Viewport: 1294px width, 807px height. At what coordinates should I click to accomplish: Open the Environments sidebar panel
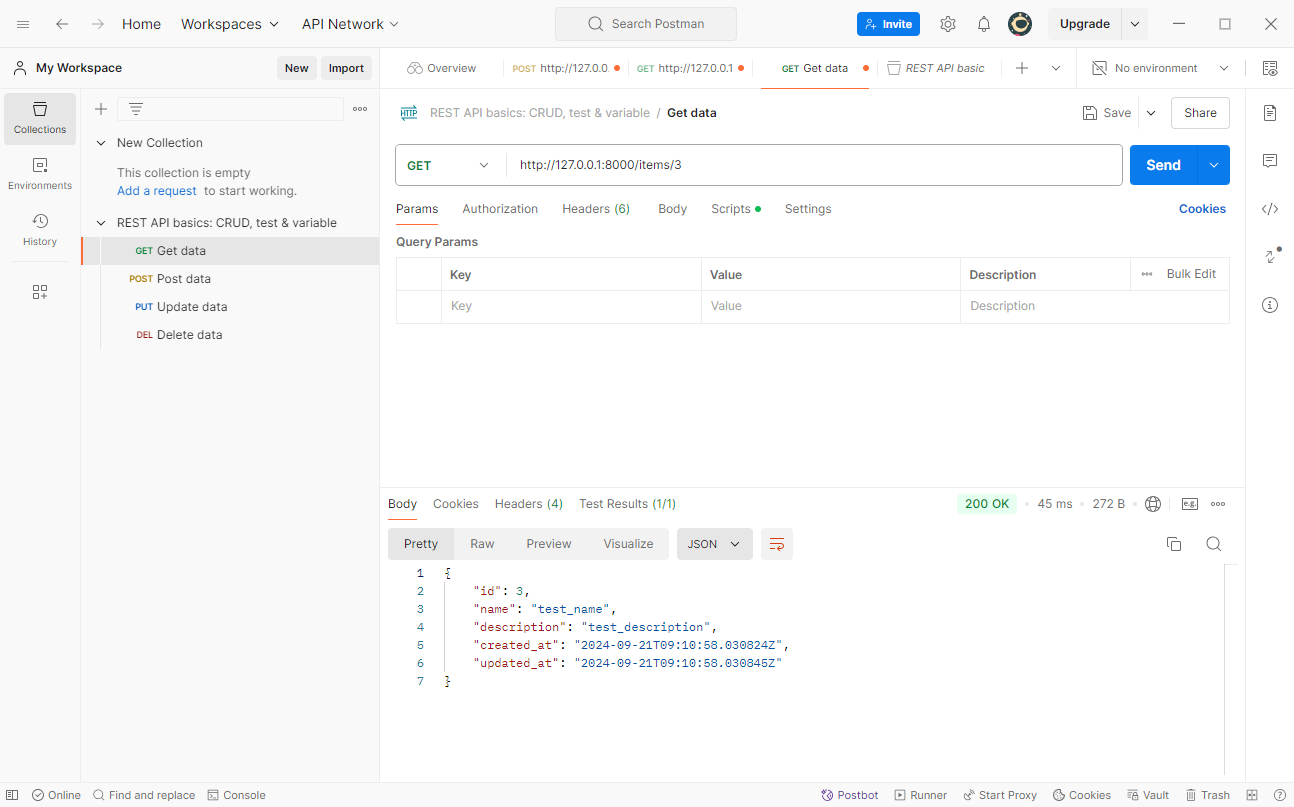pos(40,174)
